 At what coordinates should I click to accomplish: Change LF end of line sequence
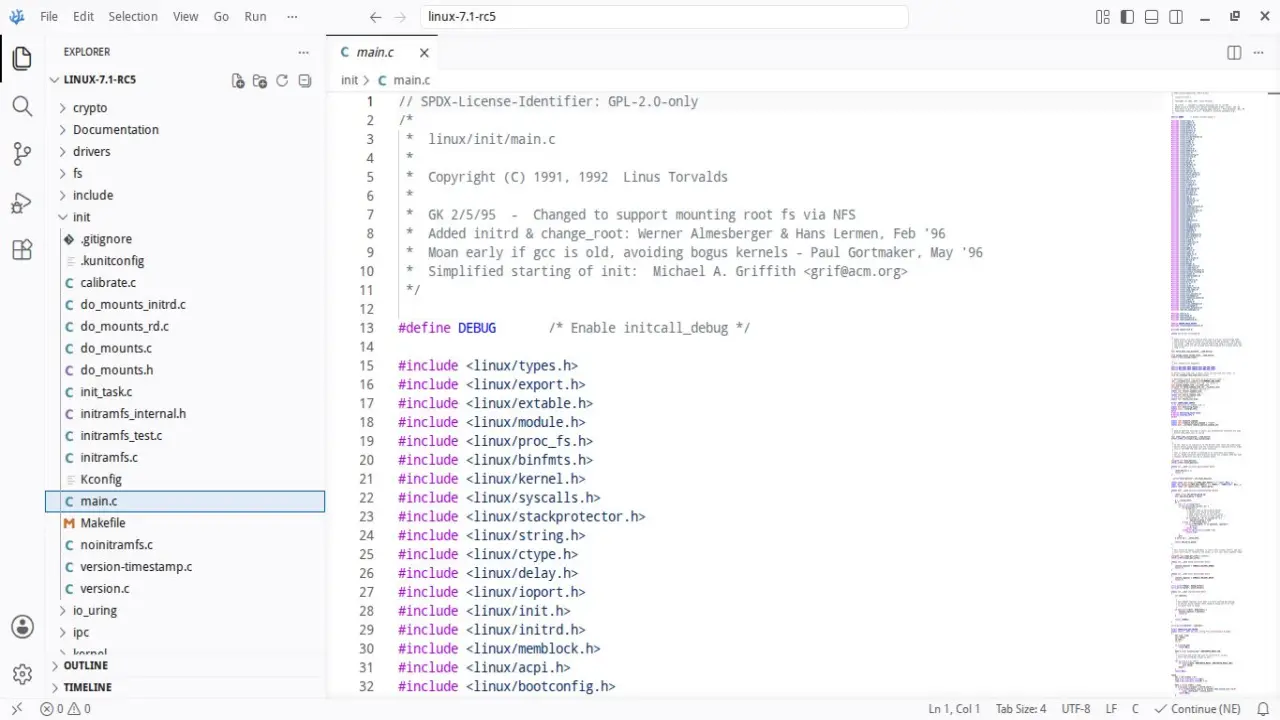(x=1111, y=709)
